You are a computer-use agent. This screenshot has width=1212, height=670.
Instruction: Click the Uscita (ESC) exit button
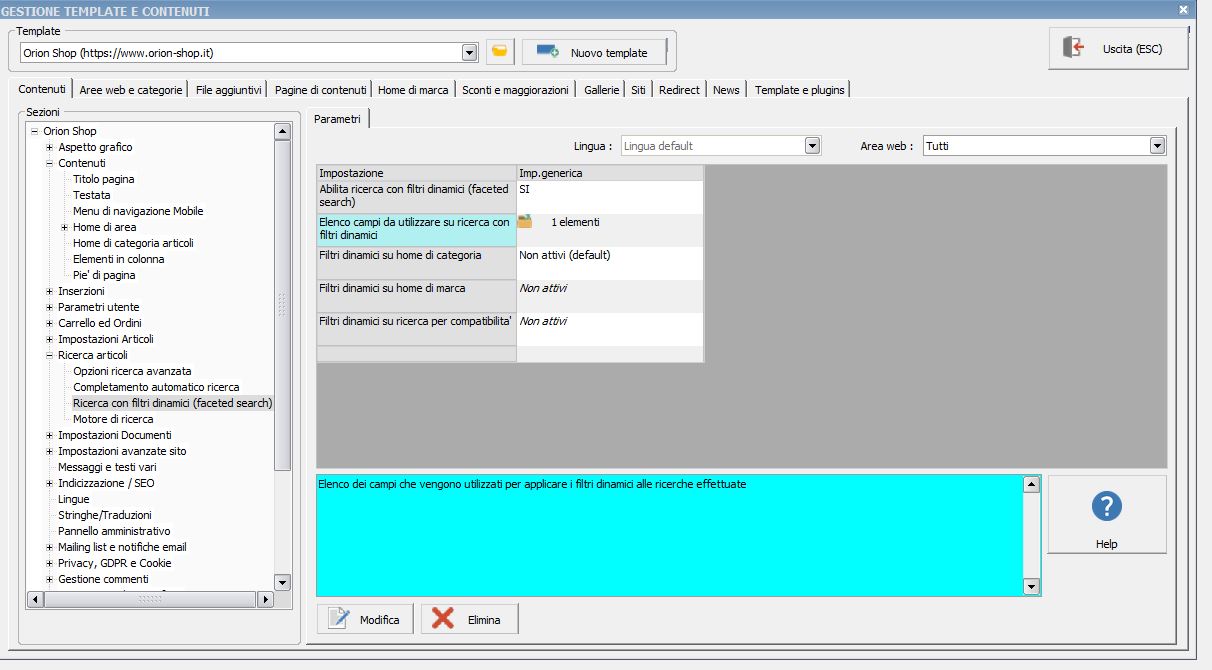[1118, 48]
